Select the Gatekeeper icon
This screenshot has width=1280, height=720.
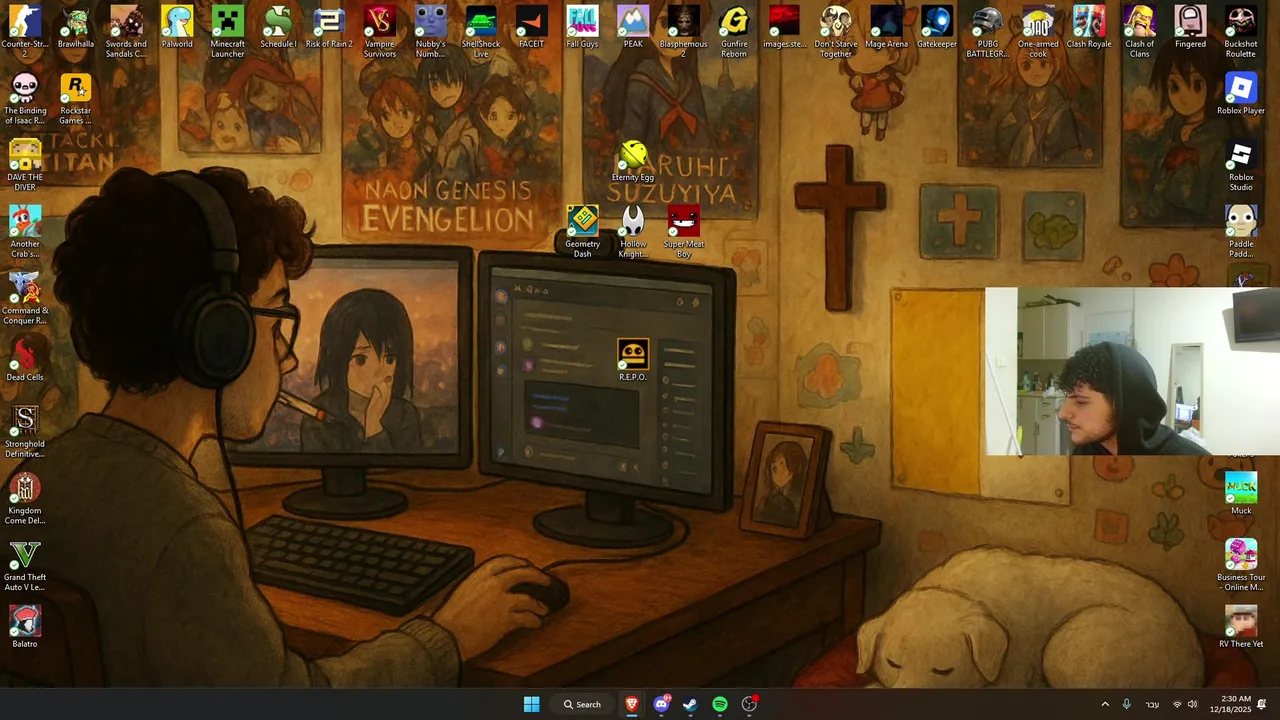(937, 27)
